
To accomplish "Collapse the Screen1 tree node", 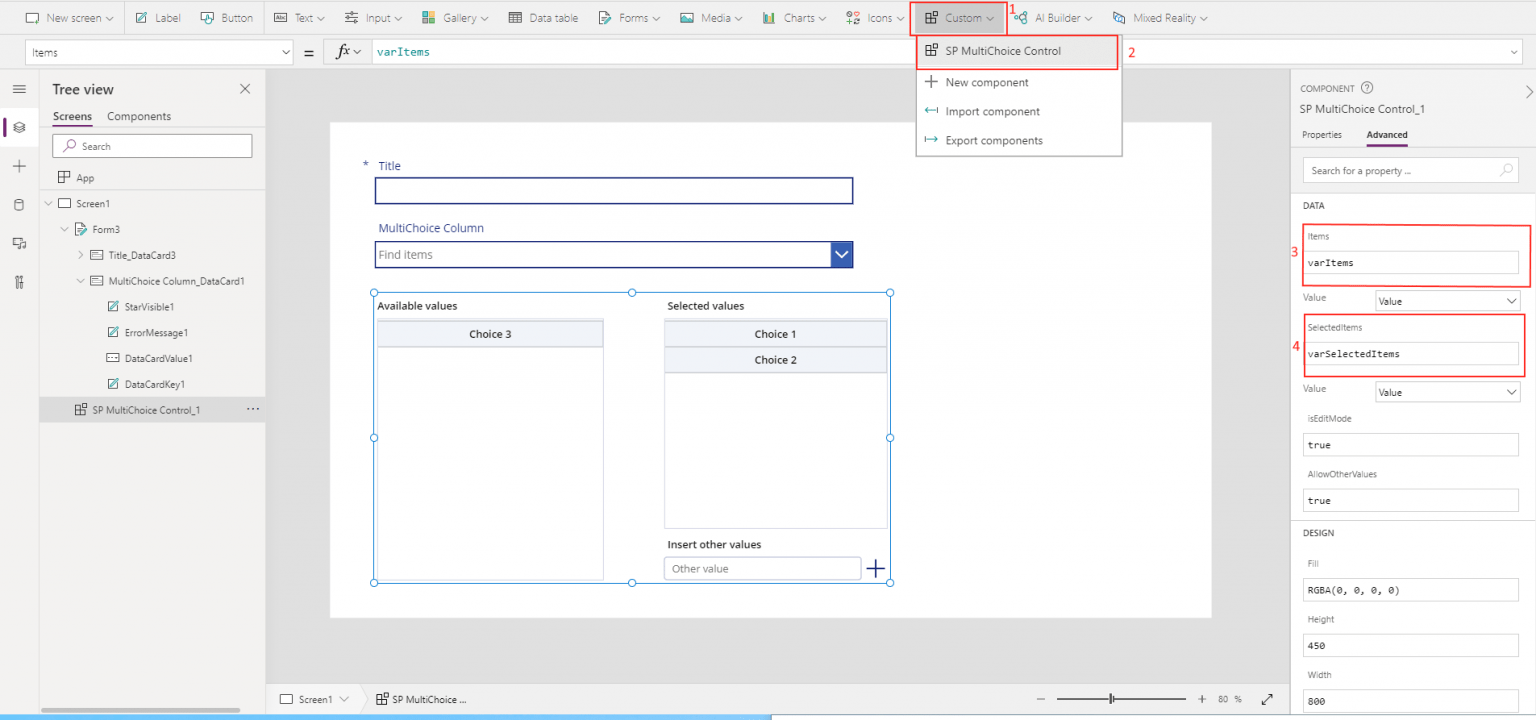I will point(47,203).
